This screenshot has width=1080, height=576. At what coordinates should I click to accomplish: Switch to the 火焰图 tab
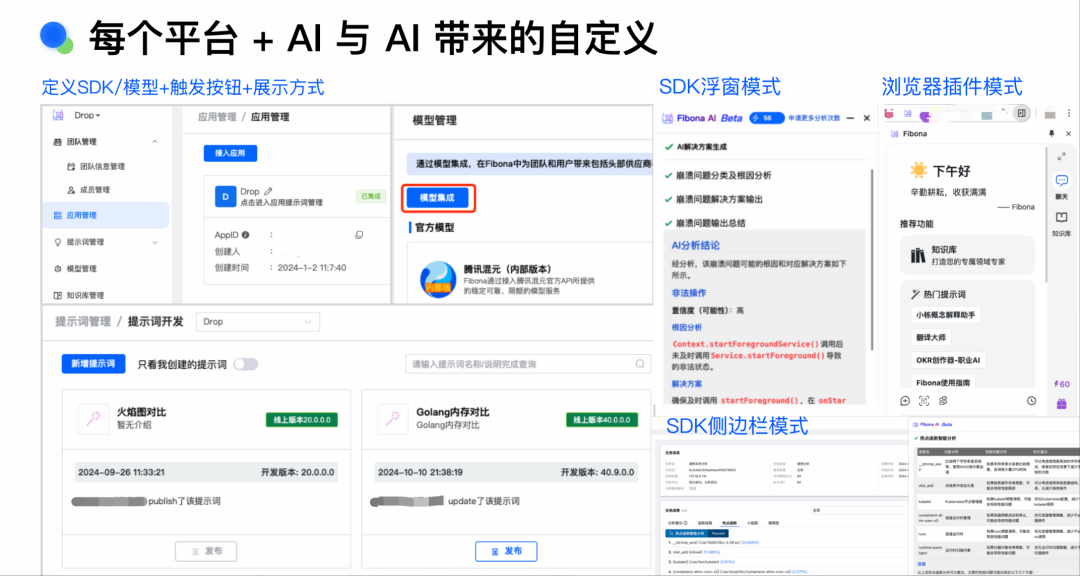[751, 523]
